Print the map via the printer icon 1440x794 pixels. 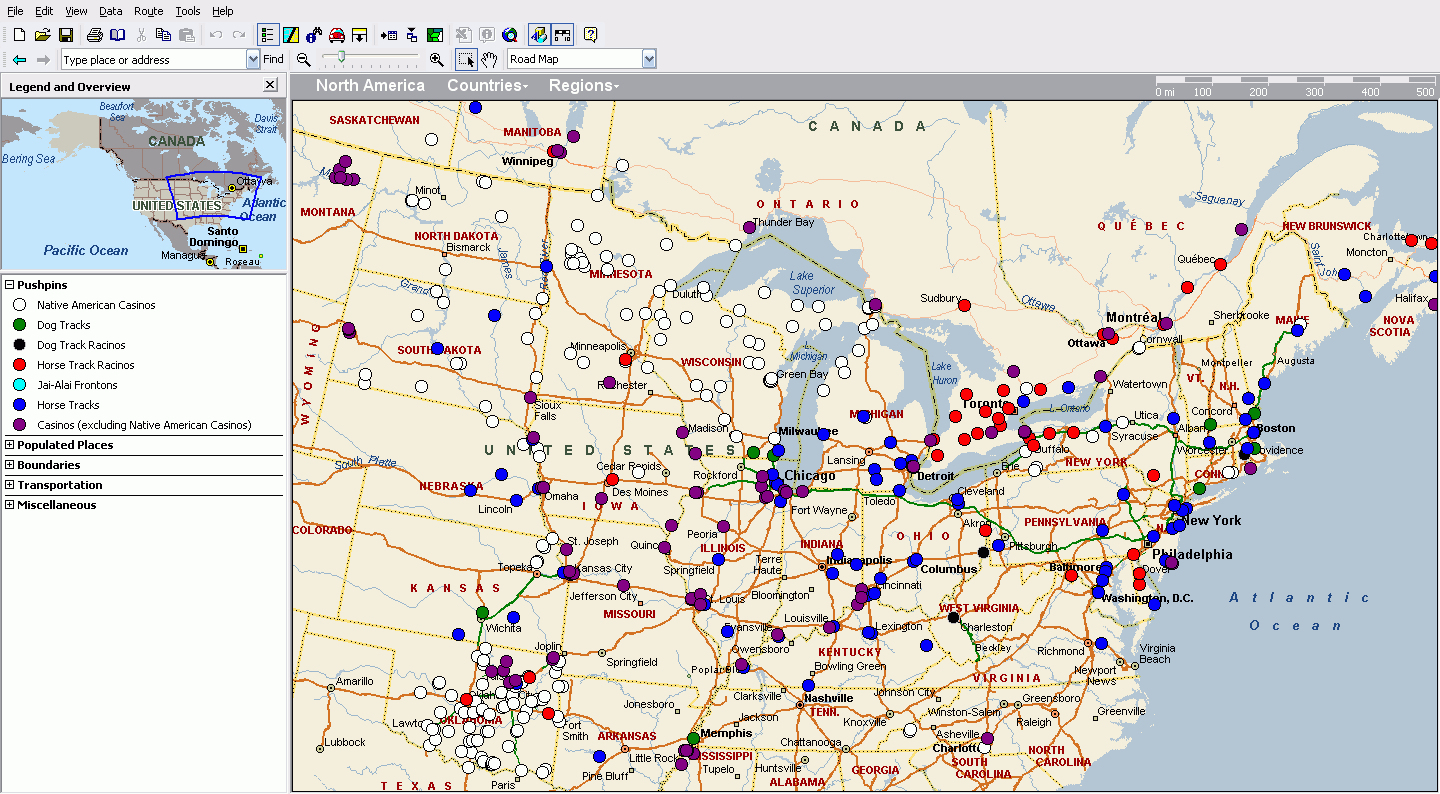pos(94,35)
